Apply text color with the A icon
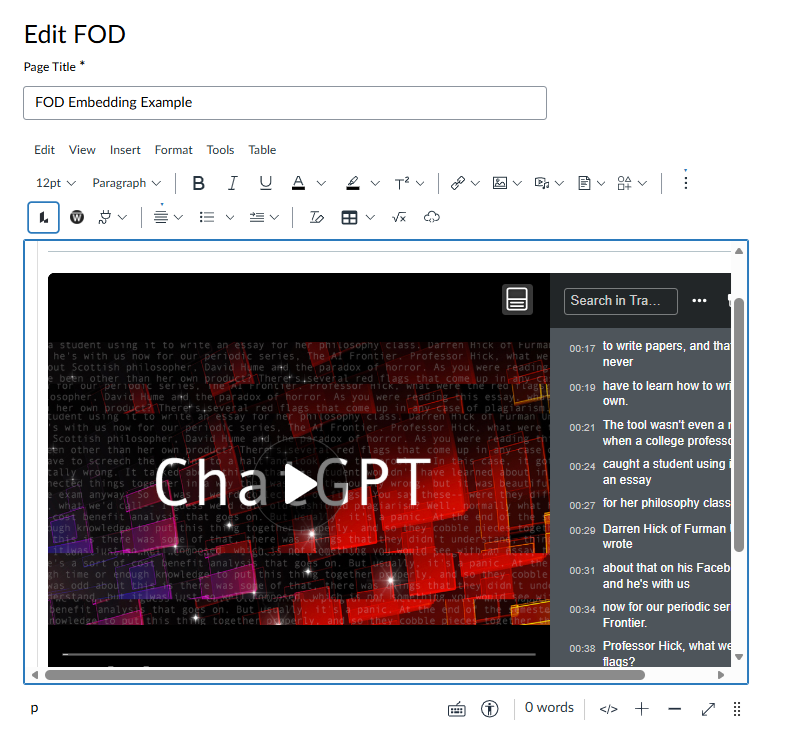The height and width of the screenshot is (734, 788). coord(299,183)
